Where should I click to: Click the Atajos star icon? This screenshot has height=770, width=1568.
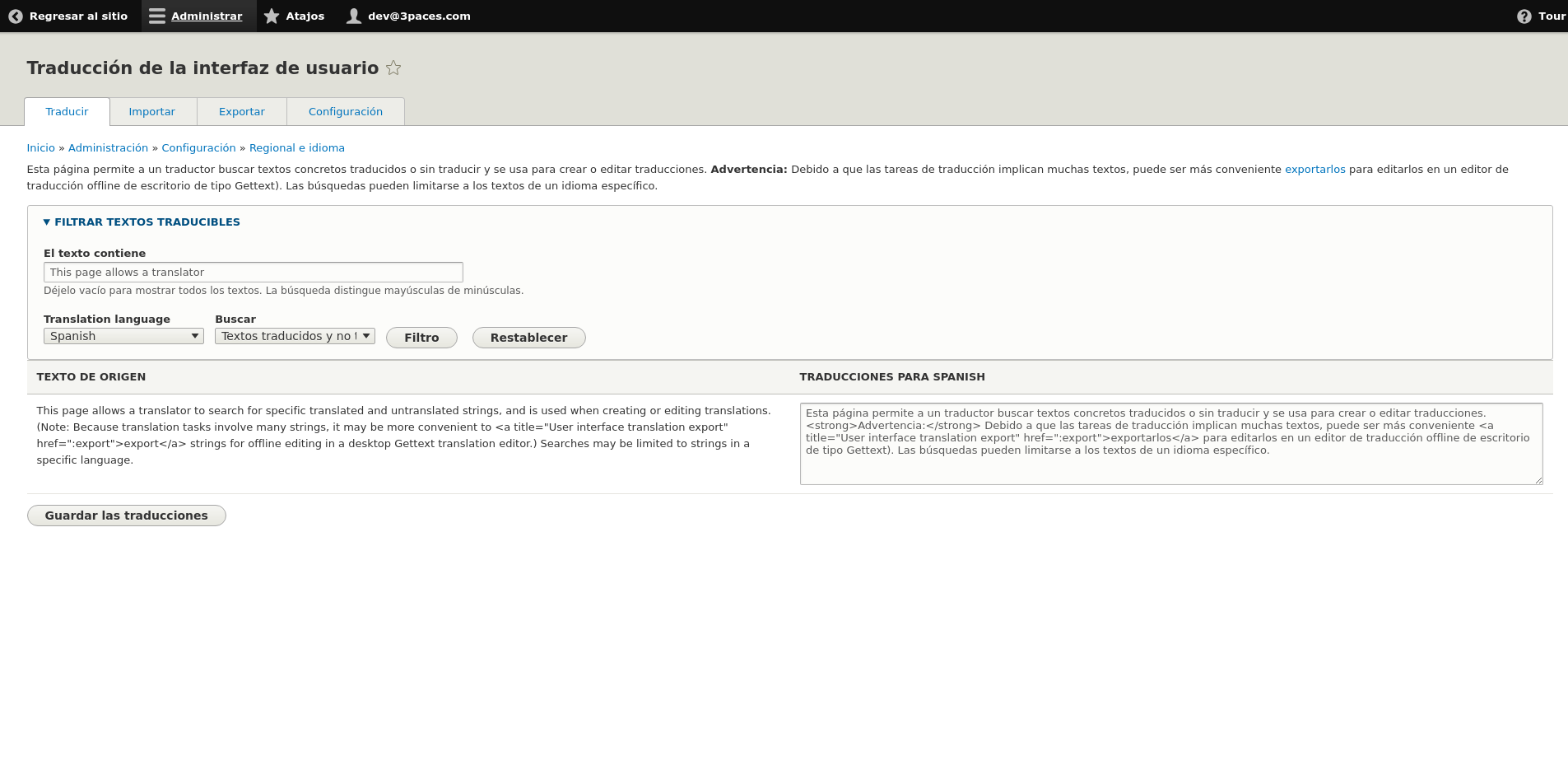tap(272, 16)
